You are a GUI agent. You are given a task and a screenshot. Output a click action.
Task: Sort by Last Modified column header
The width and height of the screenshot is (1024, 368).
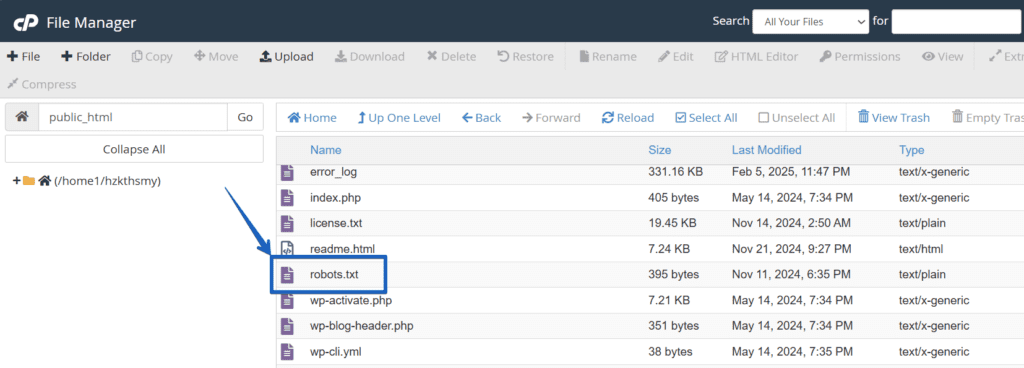(767, 150)
